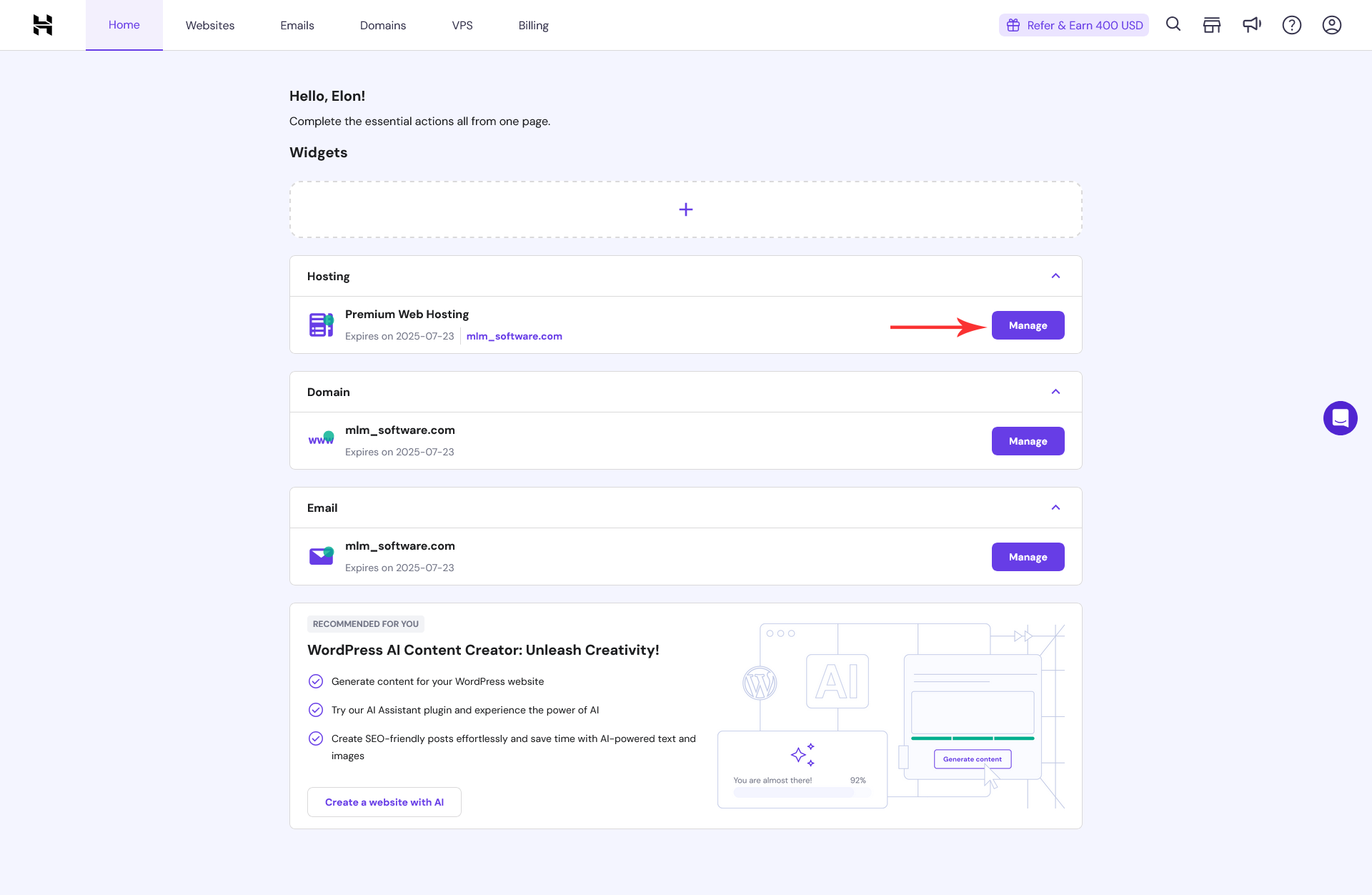Click the announcements megaphone icon

pos(1251,25)
